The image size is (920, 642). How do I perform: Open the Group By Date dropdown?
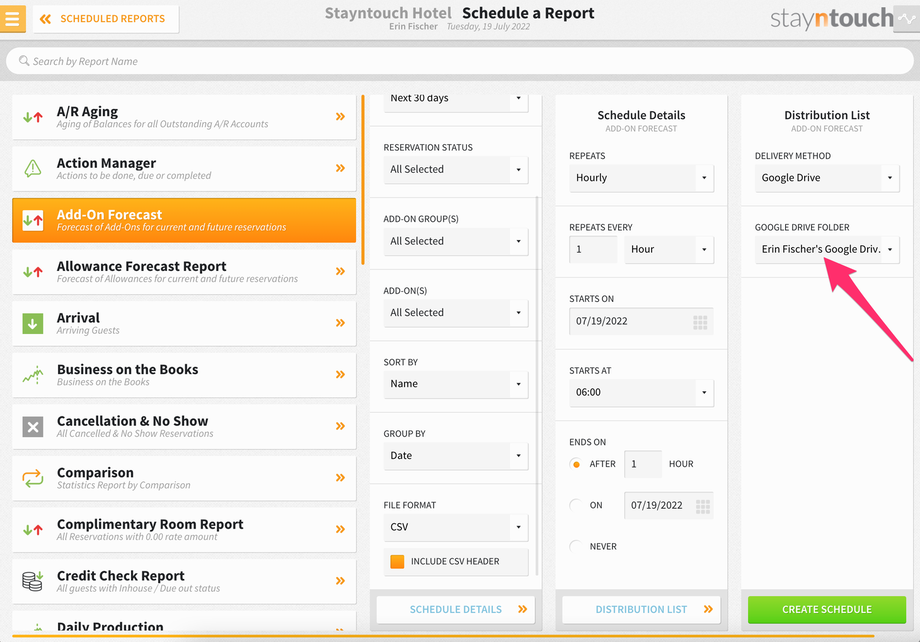pyautogui.click(x=456, y=456)
